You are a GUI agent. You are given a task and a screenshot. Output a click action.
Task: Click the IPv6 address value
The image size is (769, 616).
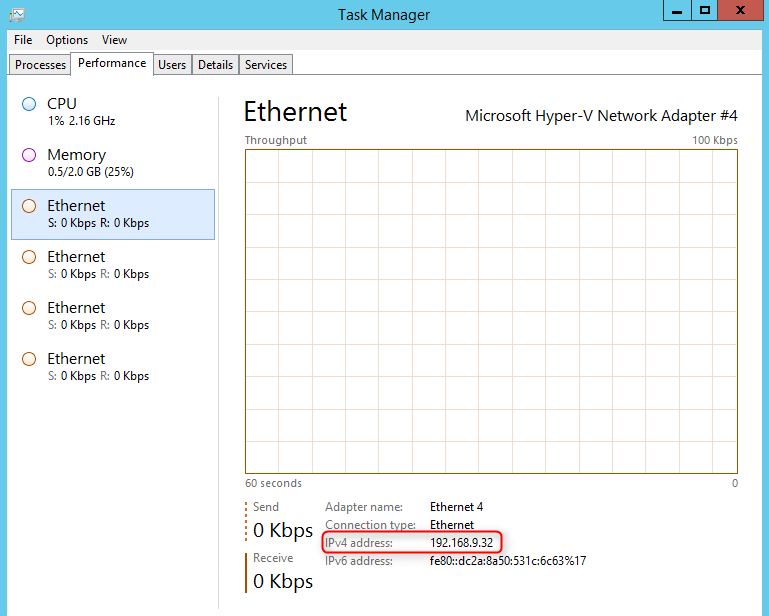tap(508, 561)
